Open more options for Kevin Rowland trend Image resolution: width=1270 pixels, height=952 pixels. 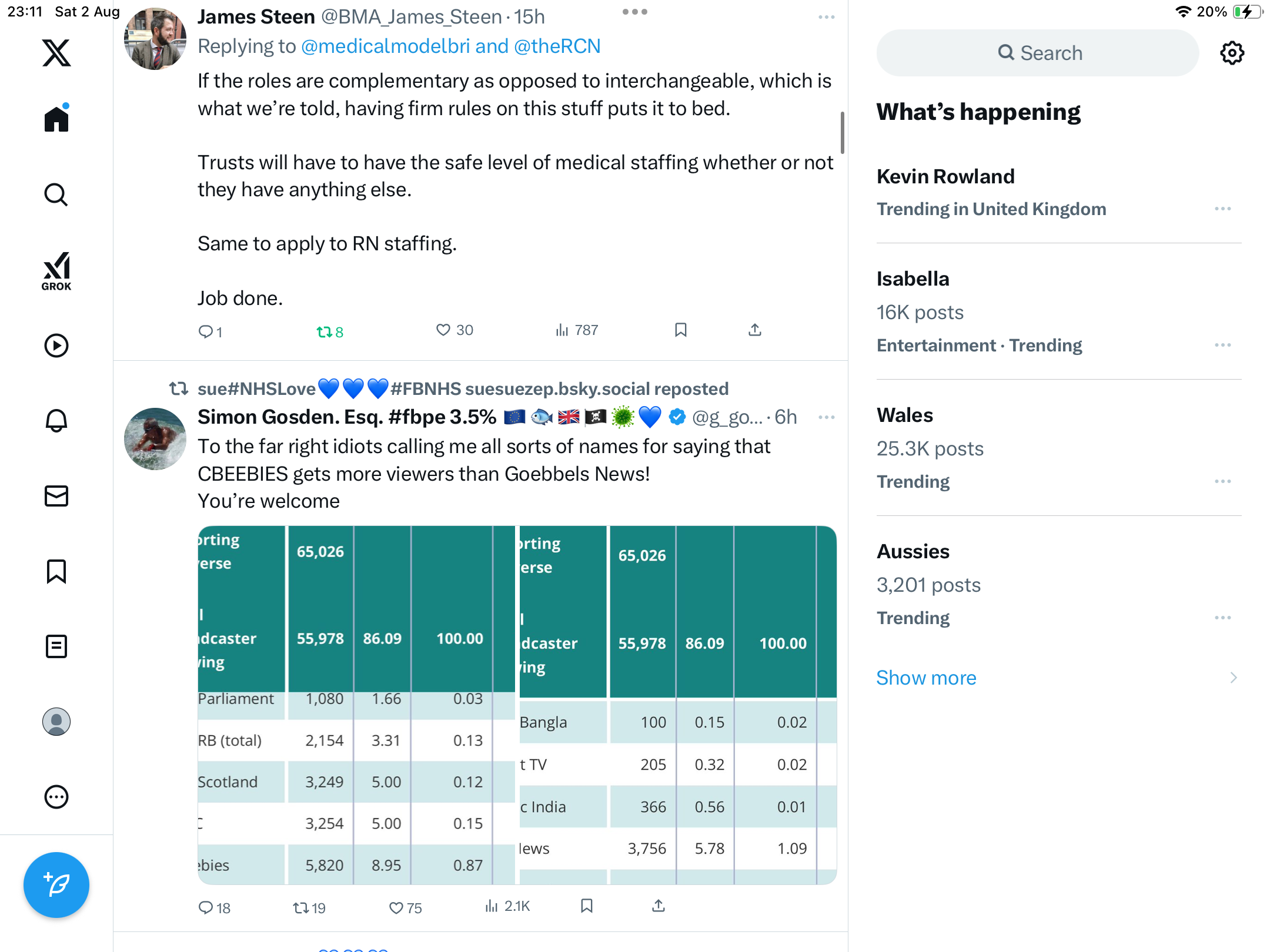[x=1222, y=209]
